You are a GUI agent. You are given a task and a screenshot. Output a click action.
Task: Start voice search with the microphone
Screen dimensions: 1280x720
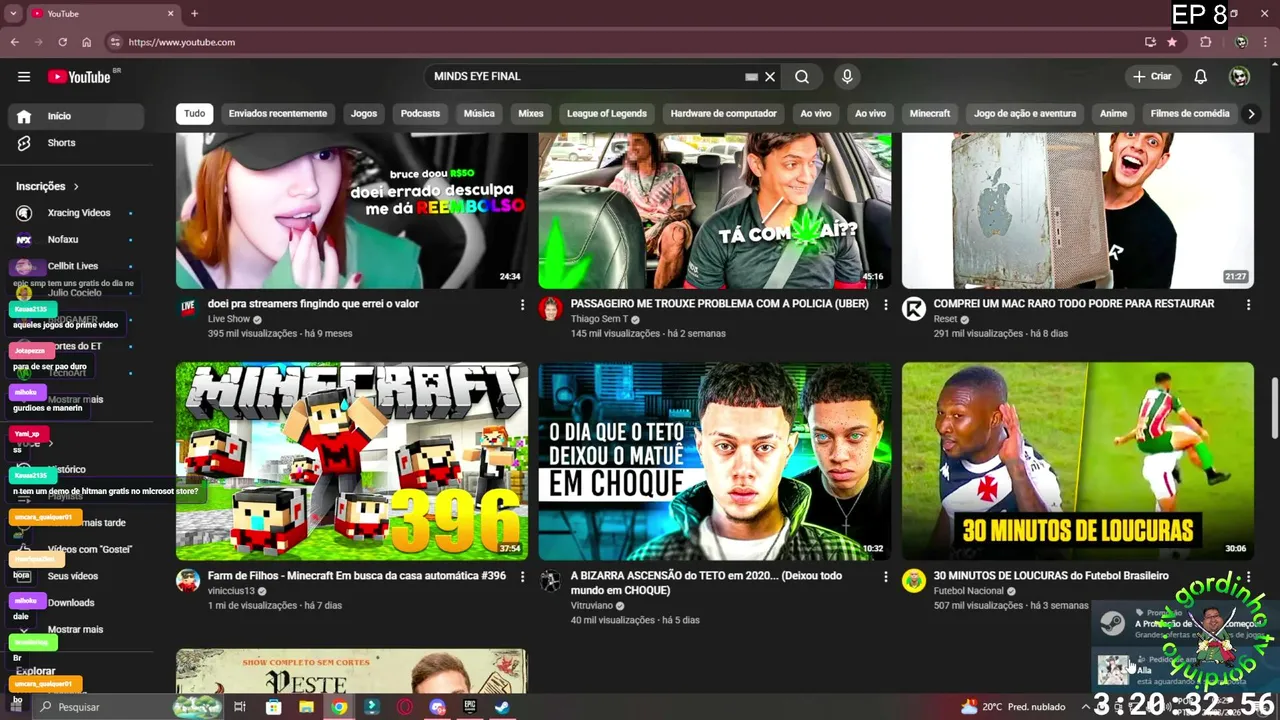[x=847, y=77]
